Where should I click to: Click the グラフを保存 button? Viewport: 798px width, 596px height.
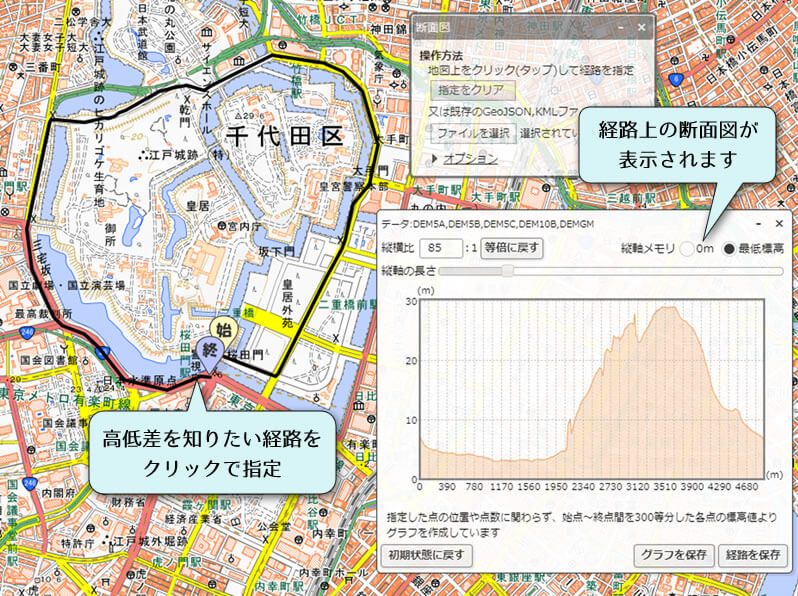point(674,555)
